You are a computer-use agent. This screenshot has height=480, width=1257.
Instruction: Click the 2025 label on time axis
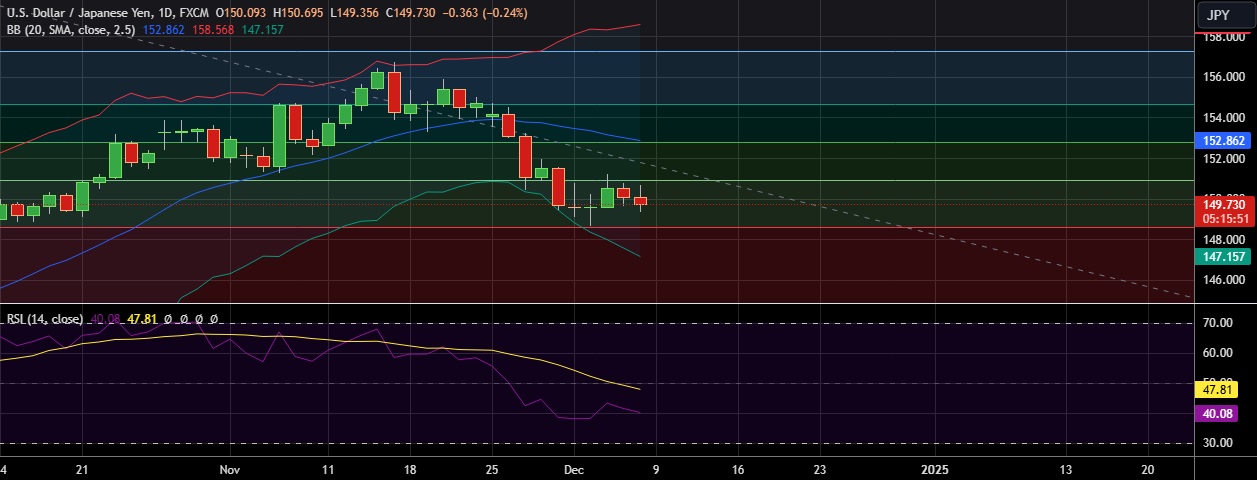coord(933,468)
